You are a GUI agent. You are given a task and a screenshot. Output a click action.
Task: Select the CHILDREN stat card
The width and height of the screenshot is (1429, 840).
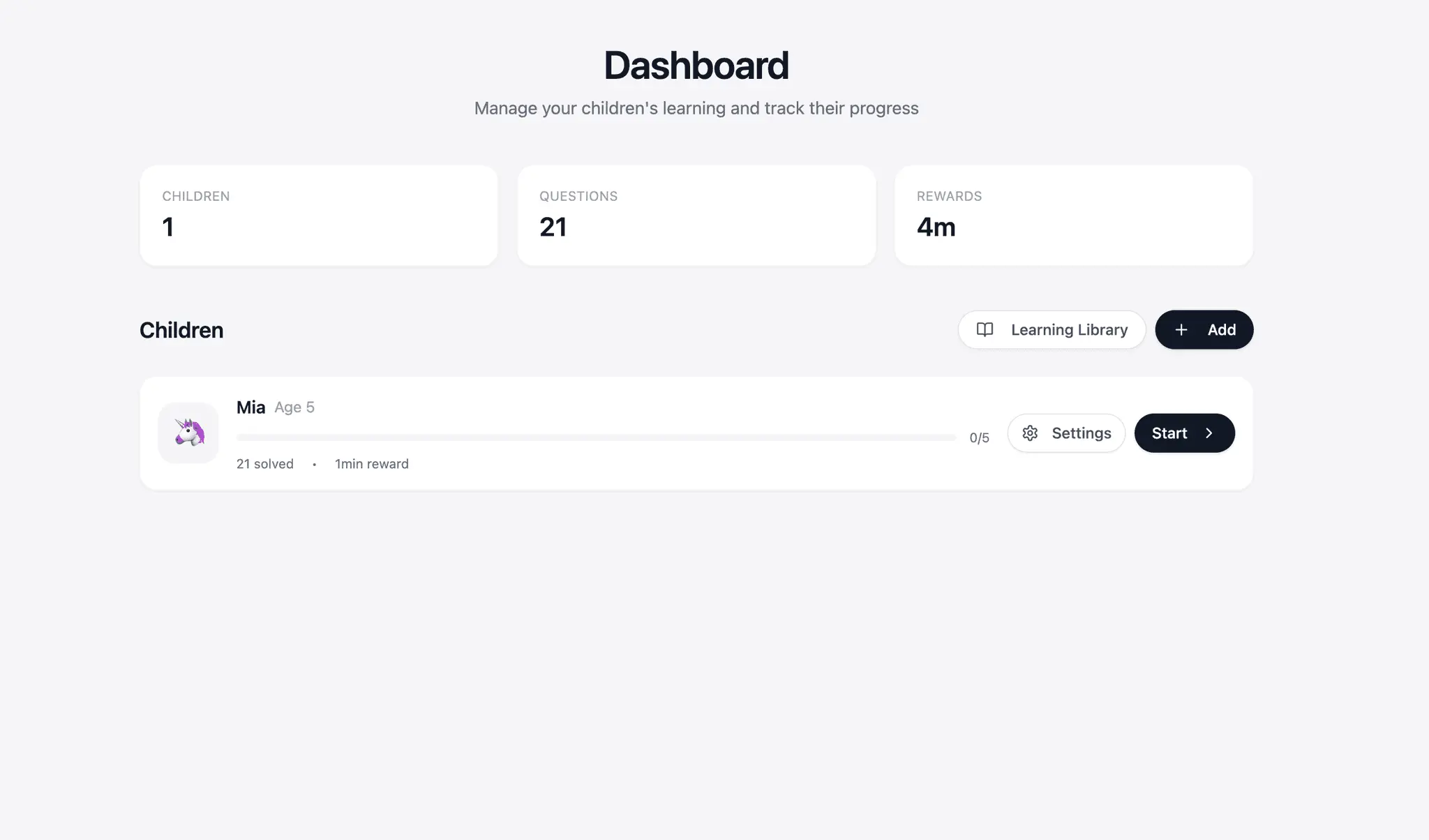point(319,216)
